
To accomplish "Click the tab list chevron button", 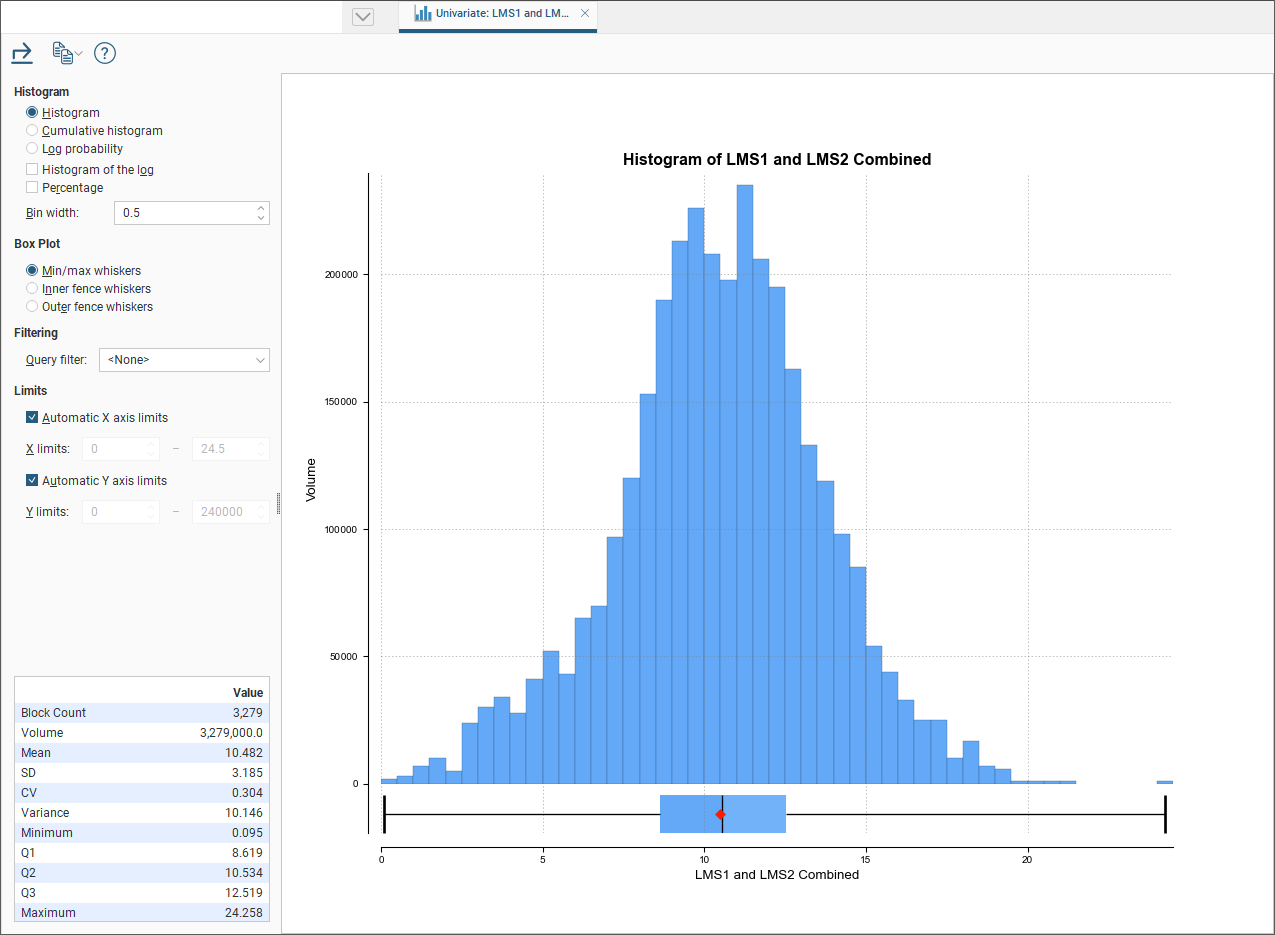I will tap(363, 17).
